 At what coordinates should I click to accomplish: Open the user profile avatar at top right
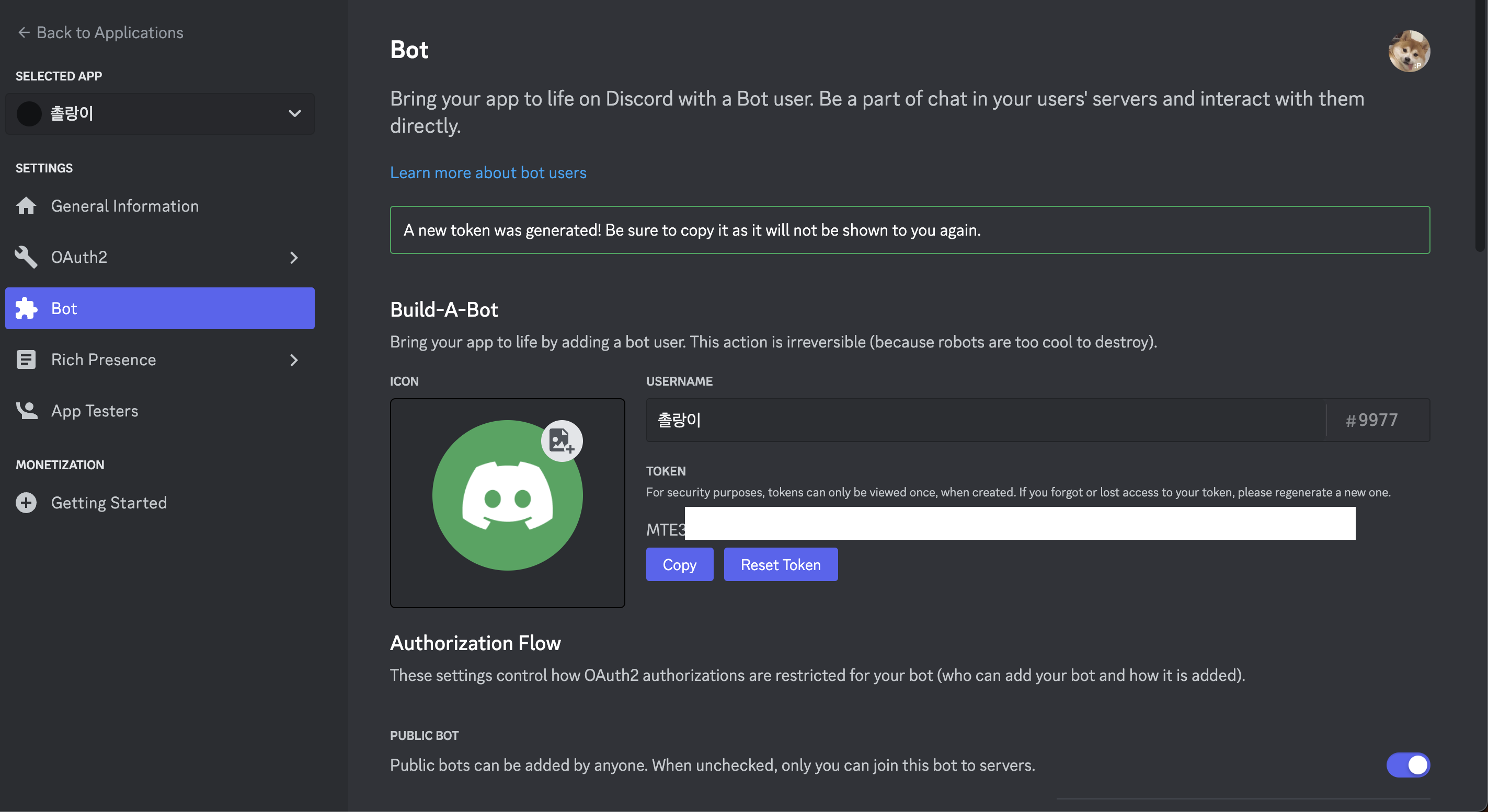pyautogui.click(x=1409, y=51)
